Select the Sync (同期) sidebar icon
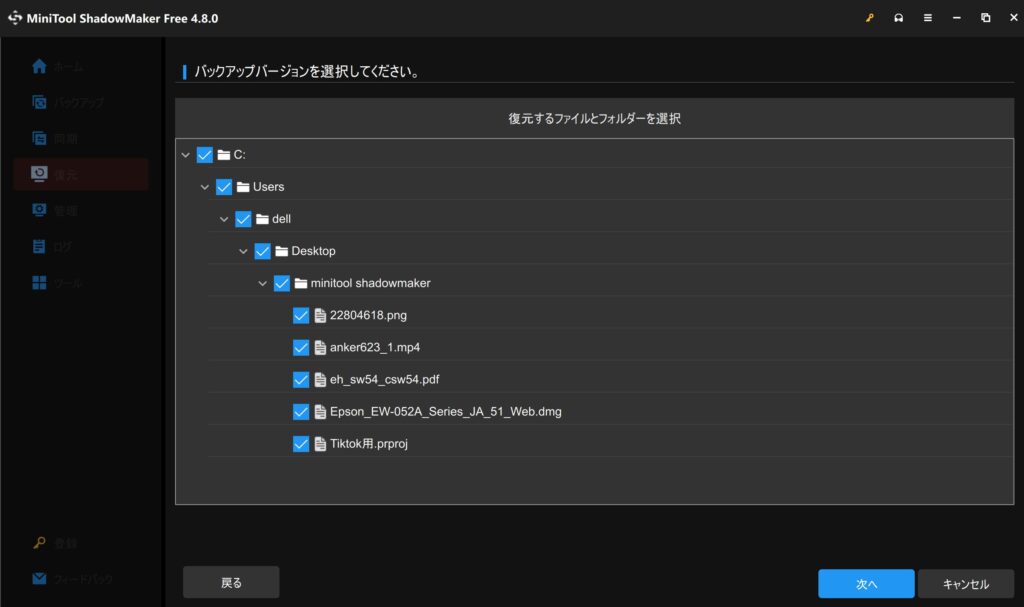The height and width of the screenshot is (607, 1024). 39,138
